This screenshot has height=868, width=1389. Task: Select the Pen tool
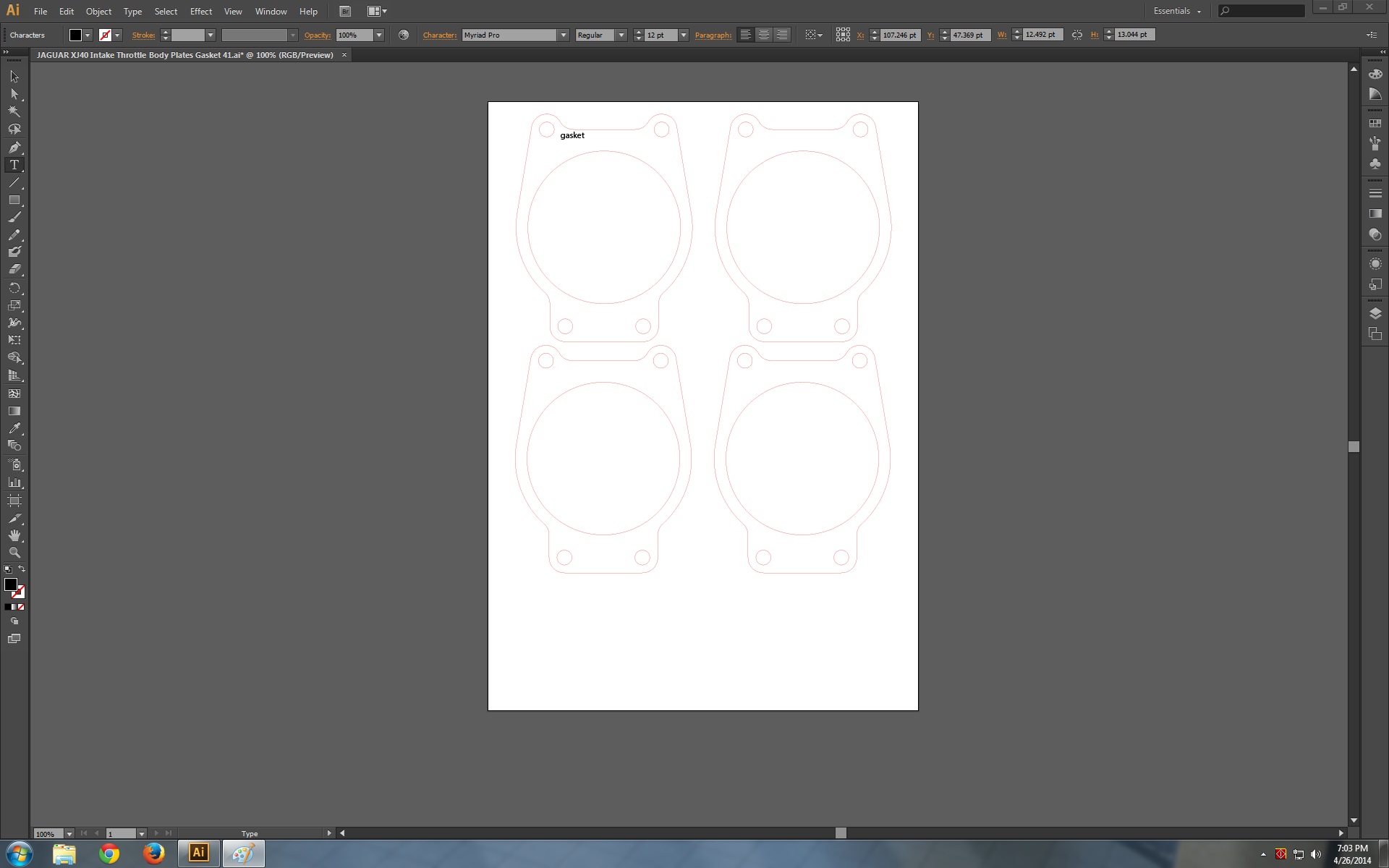(x=14, y=147)
